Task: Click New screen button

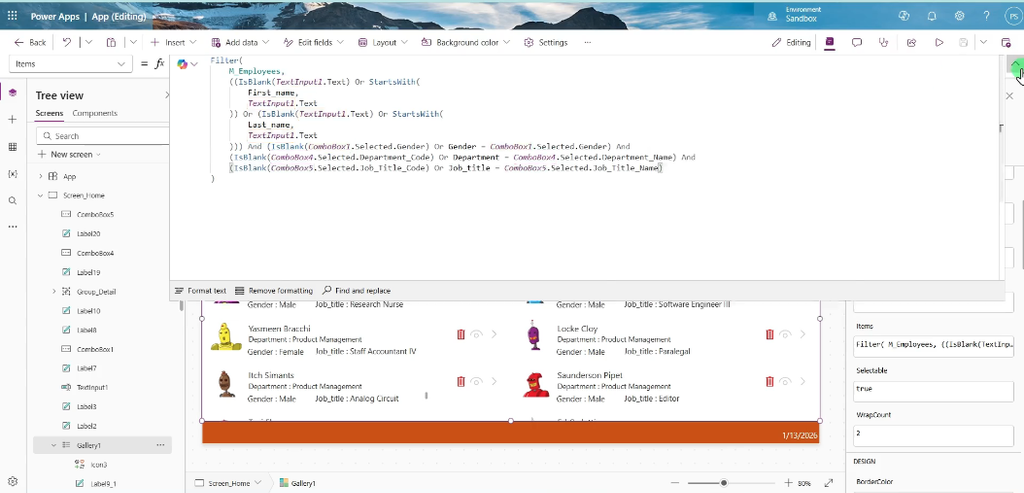Action: click(x=69, y=155)
